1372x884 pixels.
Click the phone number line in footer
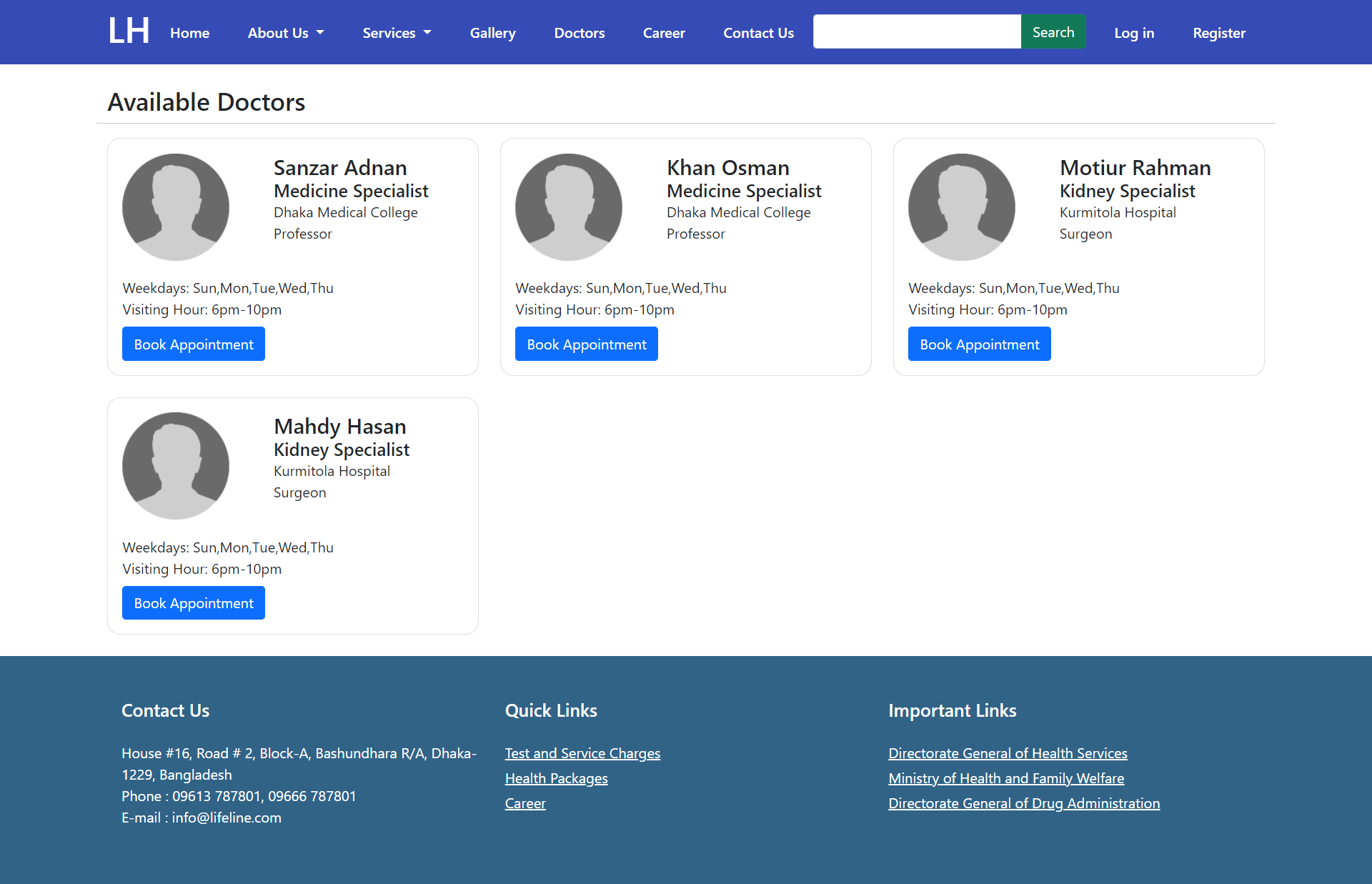(239, 796)
